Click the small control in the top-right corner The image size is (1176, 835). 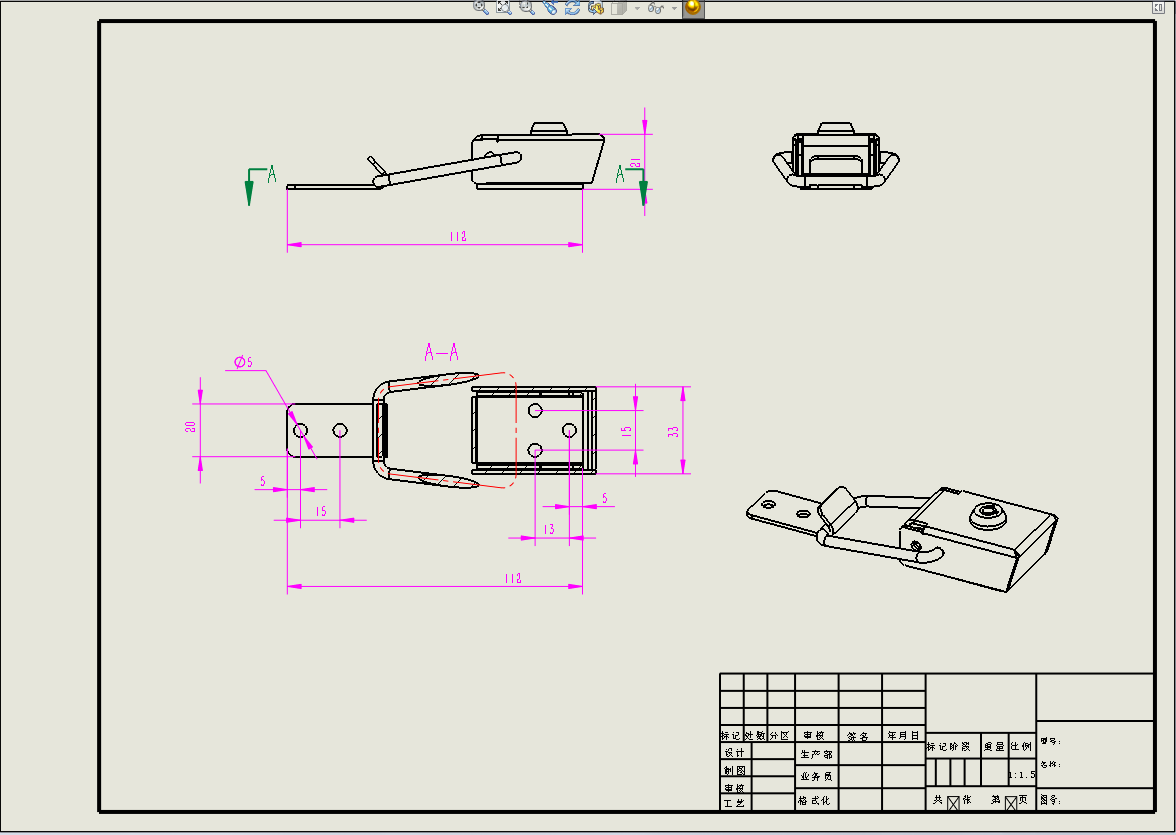click(x=1159, y=8)
